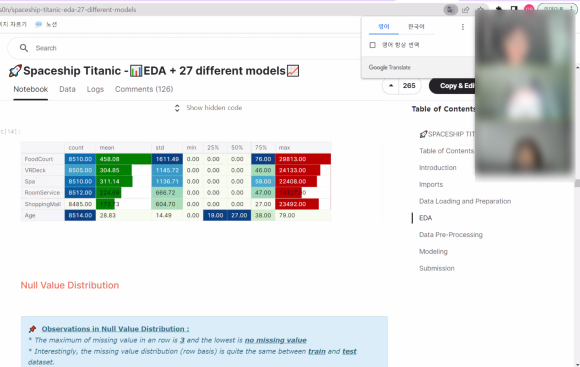The image size is (580, 367).
Task: Click the search magnifier icon
Action: pos(24,48)
